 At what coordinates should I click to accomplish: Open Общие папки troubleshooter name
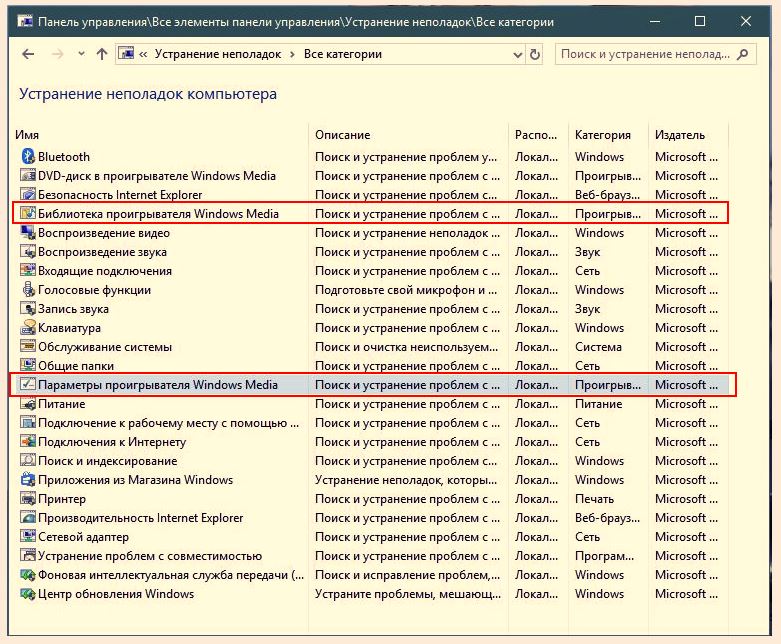click(76, 366)
